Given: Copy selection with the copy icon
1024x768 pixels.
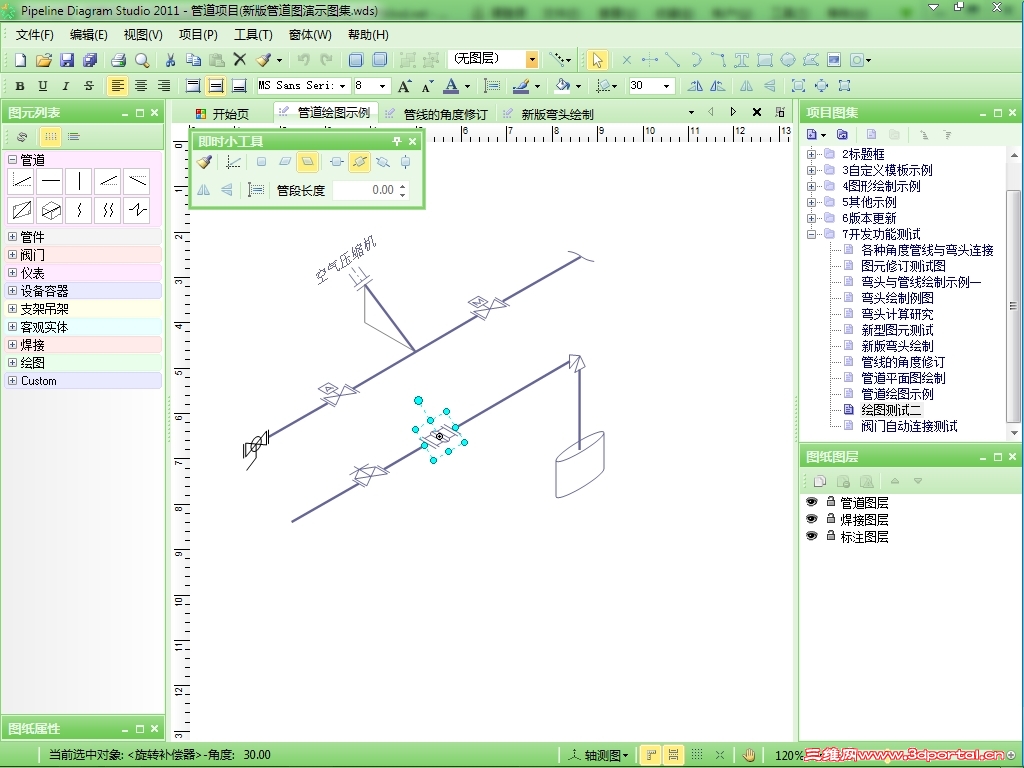Looking at the screenshot, I should 193,60.
